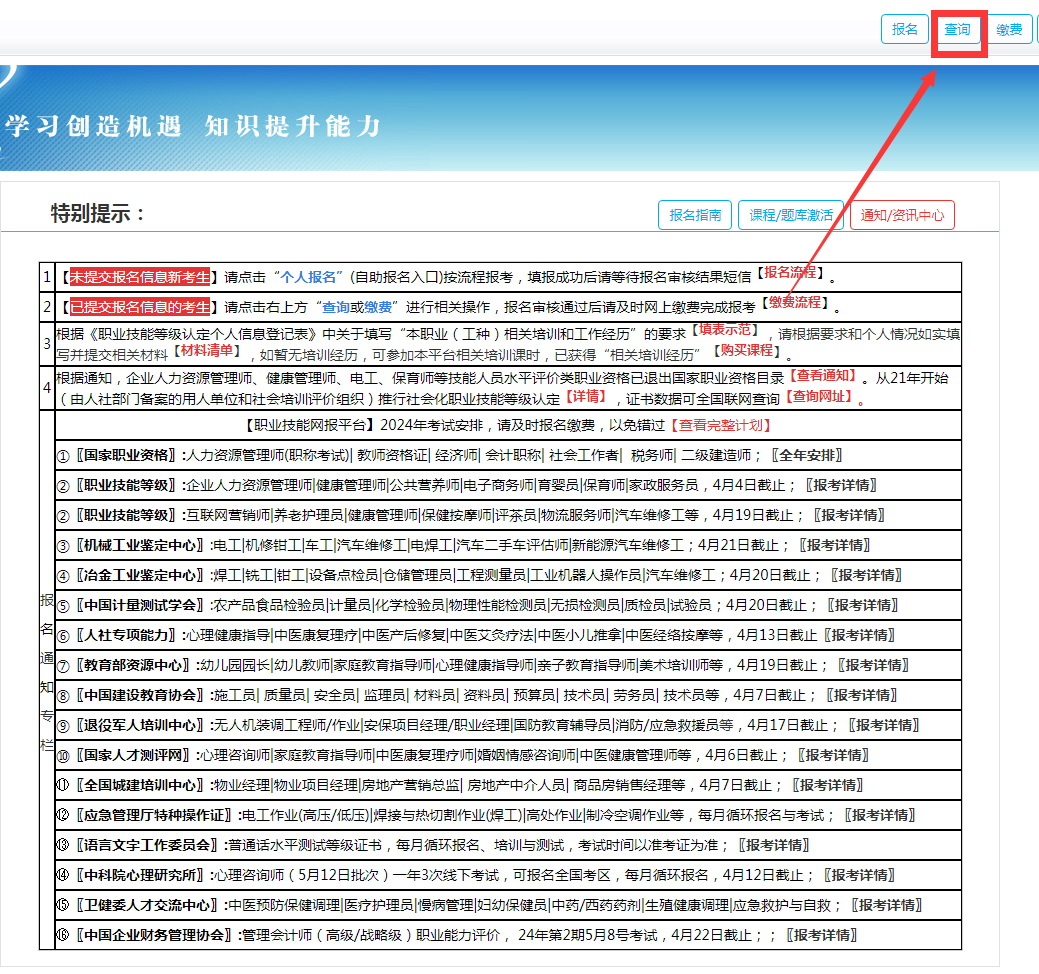Click the 教育部资源中心 row heading

(133, 665)
